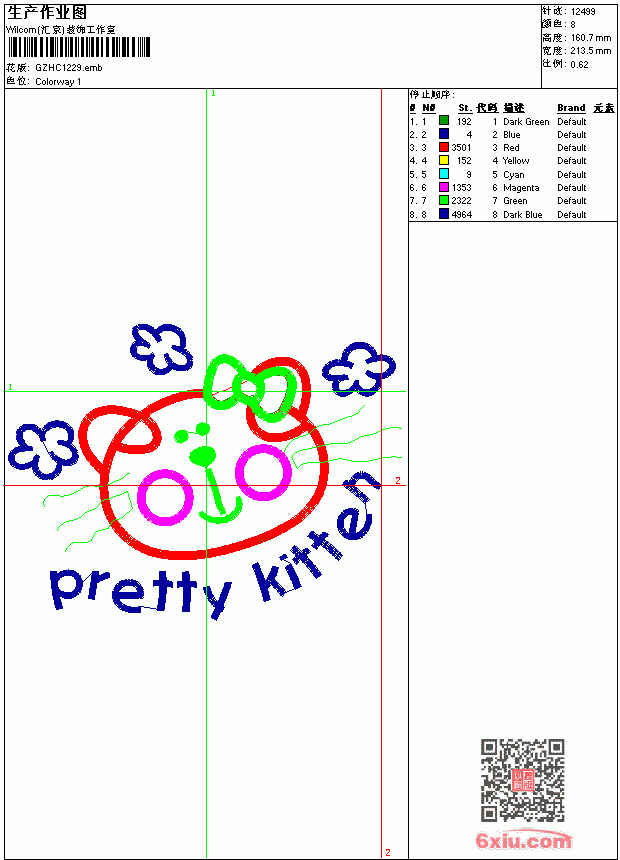
Task: Click the '生产作业图' worksheet title
Action: (x=47, y=13)
